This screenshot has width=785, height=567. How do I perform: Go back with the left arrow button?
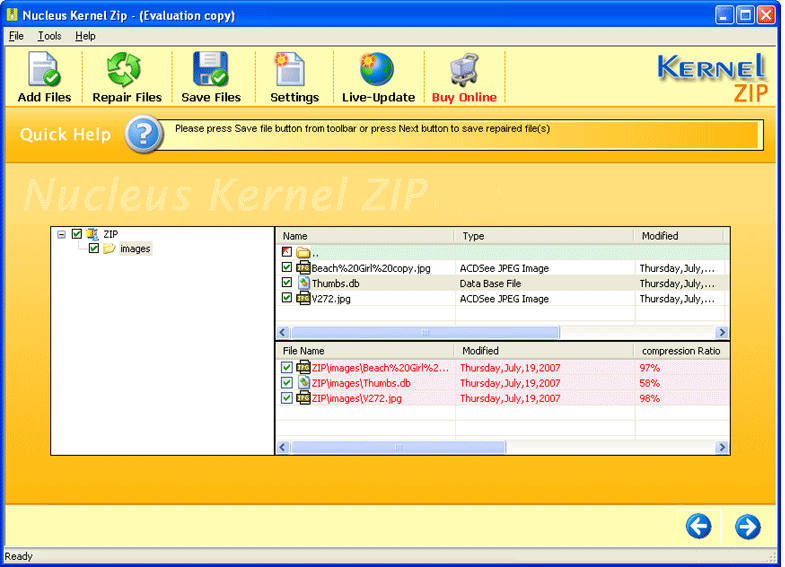tap(698, 526)
